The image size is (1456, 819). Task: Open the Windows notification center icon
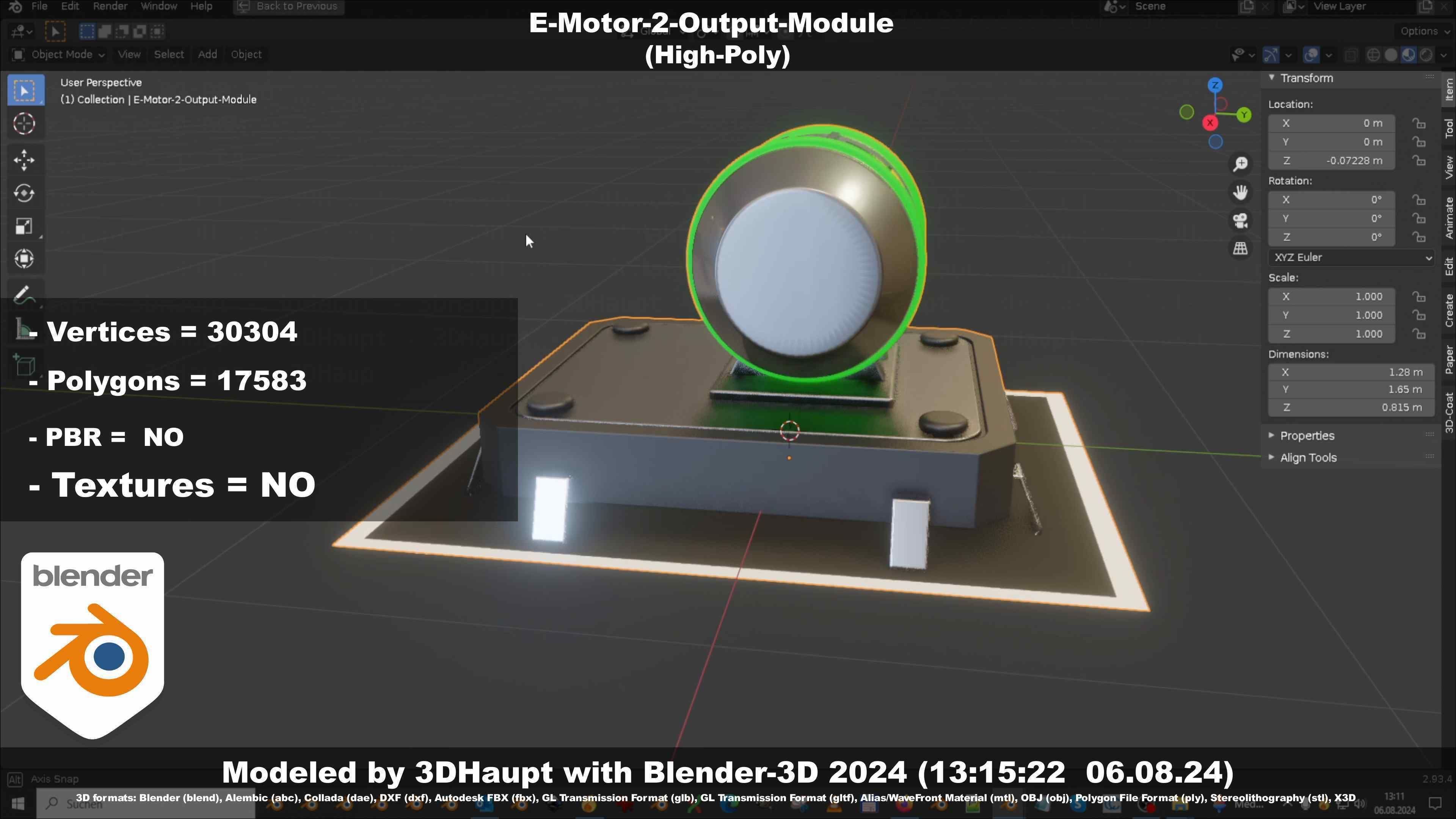1436,804
